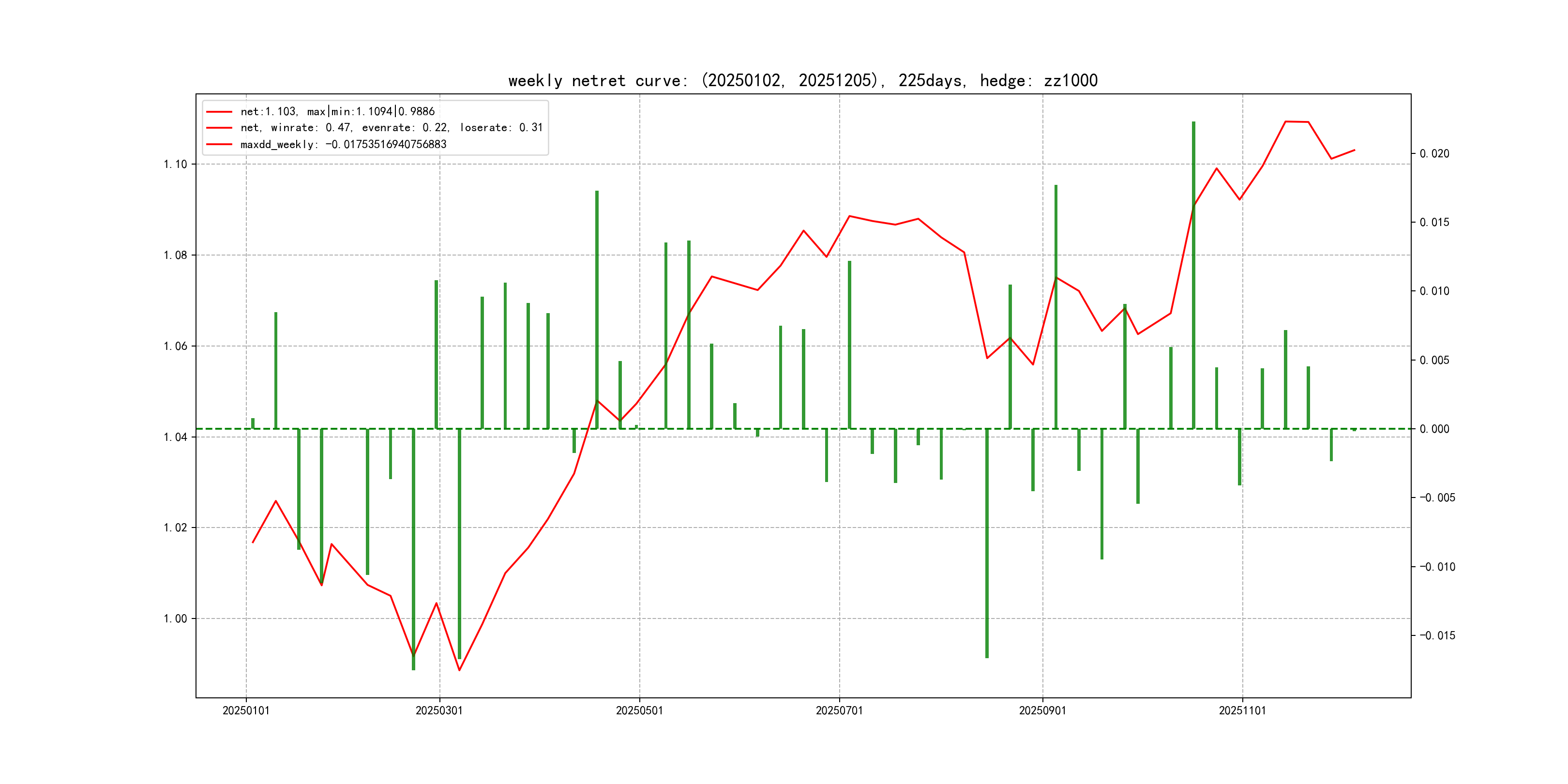Click the x-axis label 20250901
Viewport: 1568px width, 784px height.
pyautogui.click(x=1042, y=710)
